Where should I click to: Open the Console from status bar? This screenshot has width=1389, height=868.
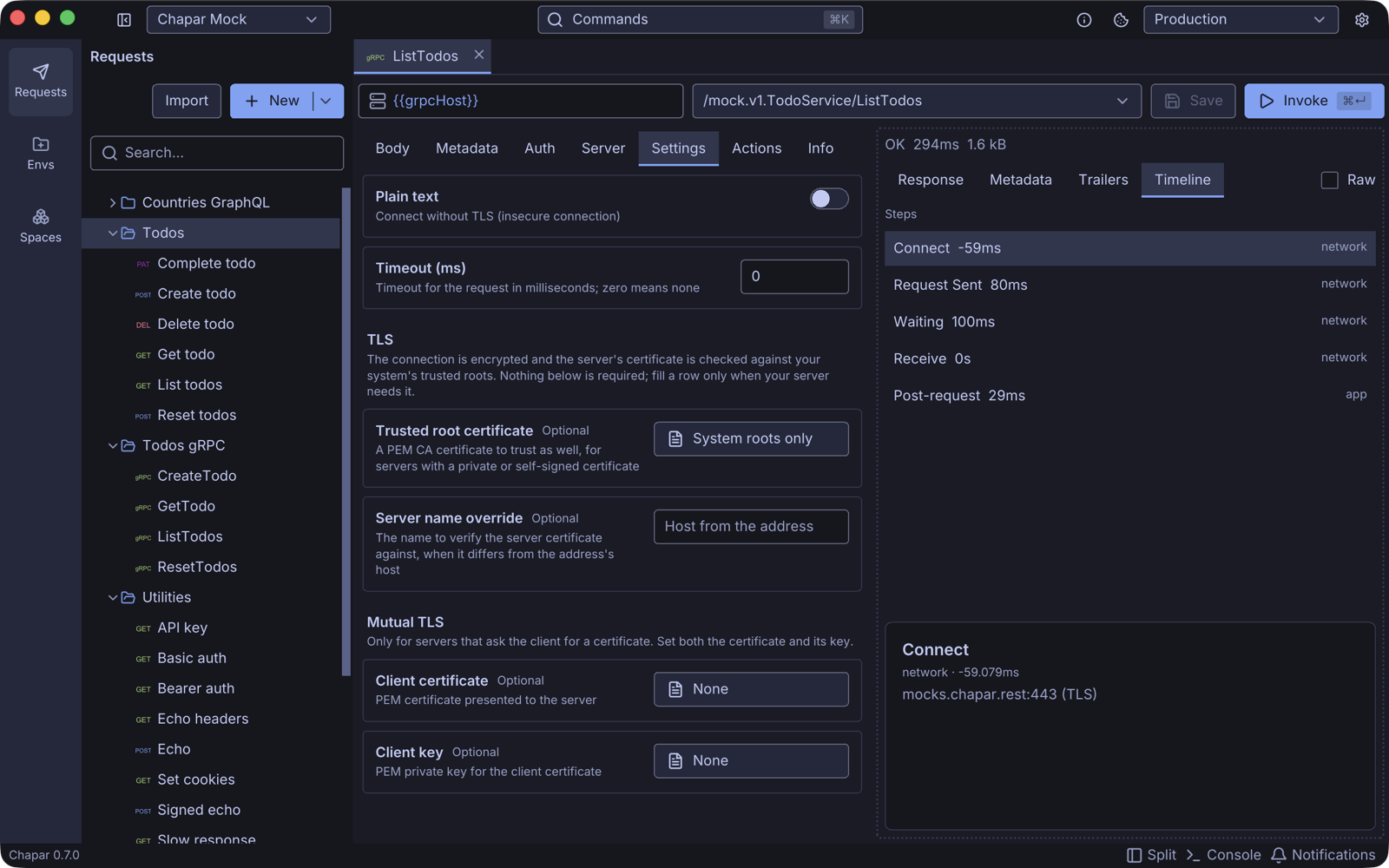[x=1223, y=855]
